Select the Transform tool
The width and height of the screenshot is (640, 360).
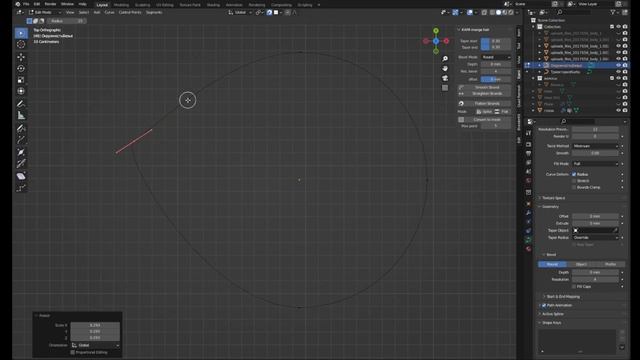pos(21,91)
